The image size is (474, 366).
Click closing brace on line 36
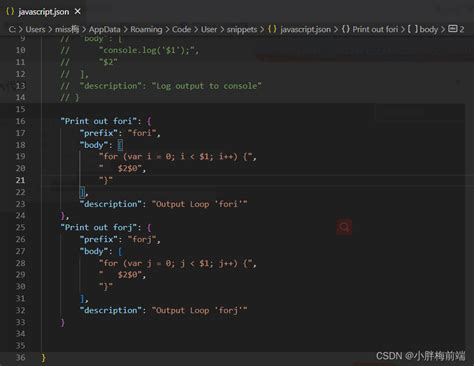pos(44,358)
